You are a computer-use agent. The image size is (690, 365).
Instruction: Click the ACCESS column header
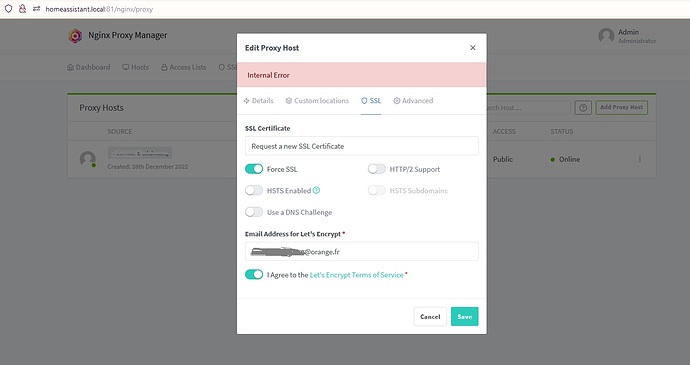coord(504,132)
